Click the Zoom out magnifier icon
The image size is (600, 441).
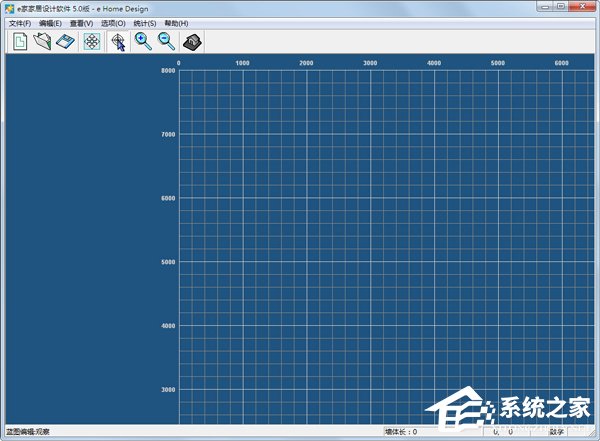coord(167,41)
